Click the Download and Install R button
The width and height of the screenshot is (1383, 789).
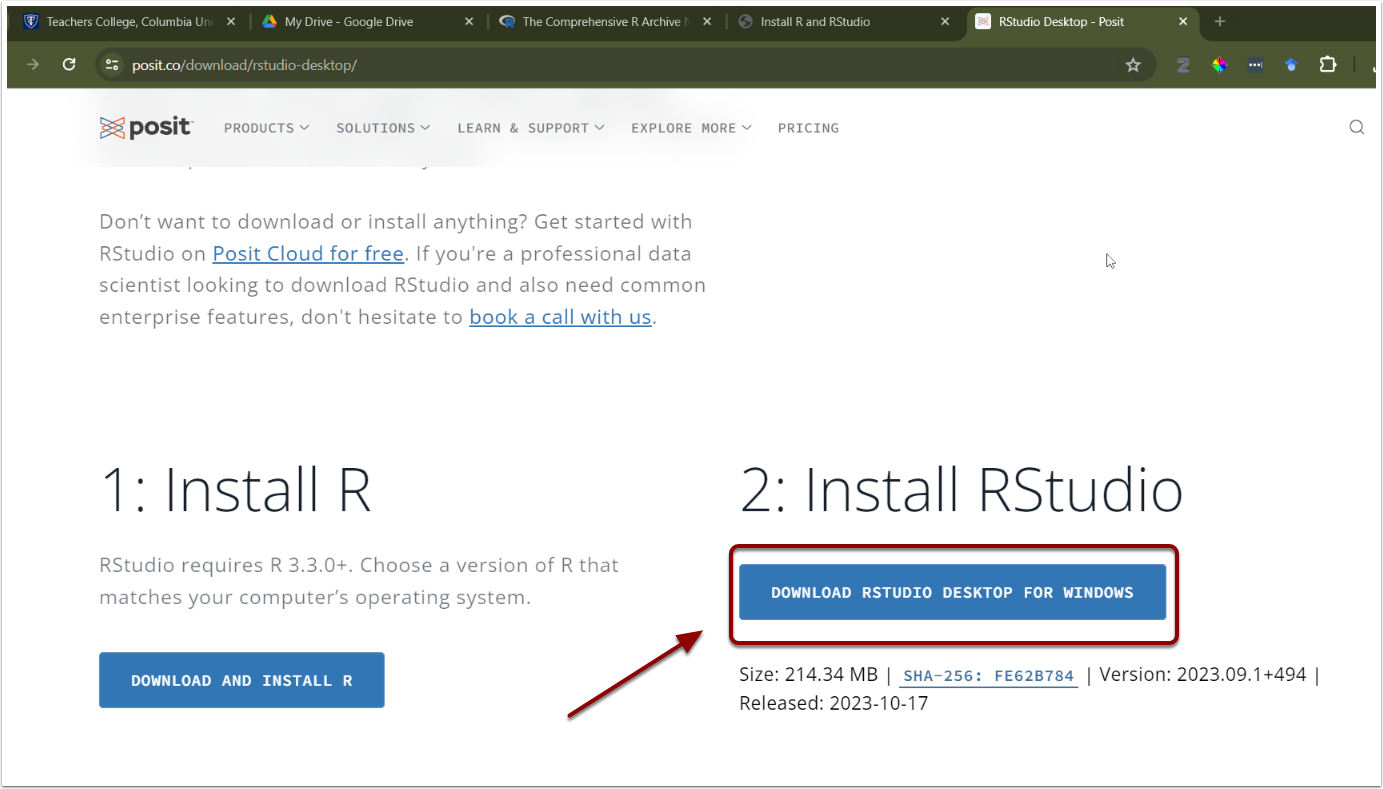click(x=241, y=681)
